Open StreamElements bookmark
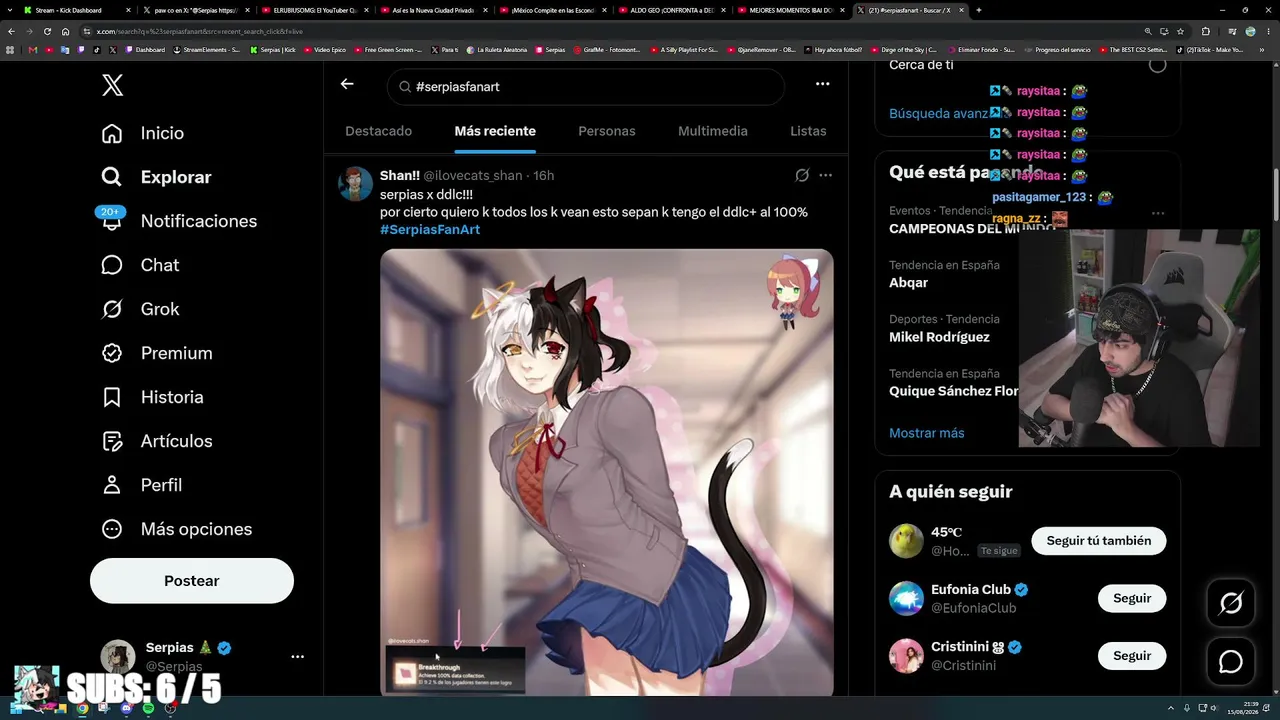The image size is (1280, 720). [208, 49]
